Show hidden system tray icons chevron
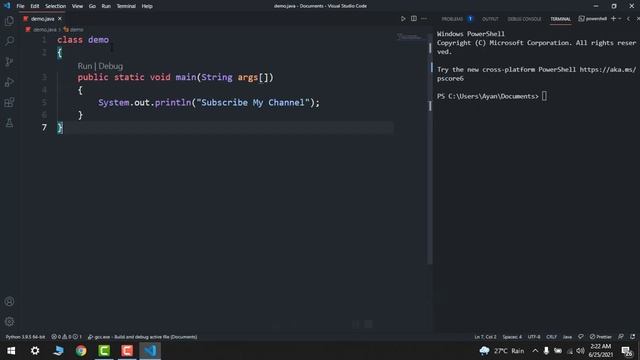The width and height of the screenshot is (640, 360). pos(535,351)
